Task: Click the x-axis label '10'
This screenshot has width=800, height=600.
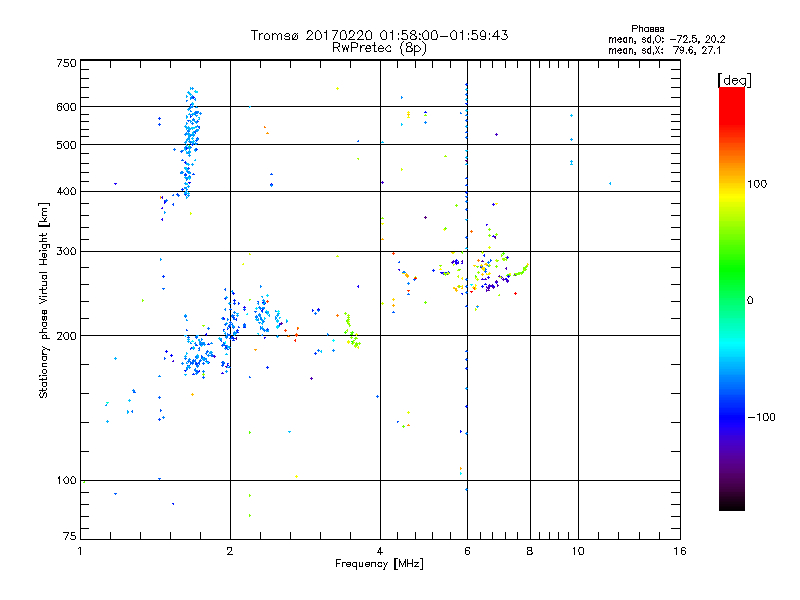Action: (x=578, y=551)
